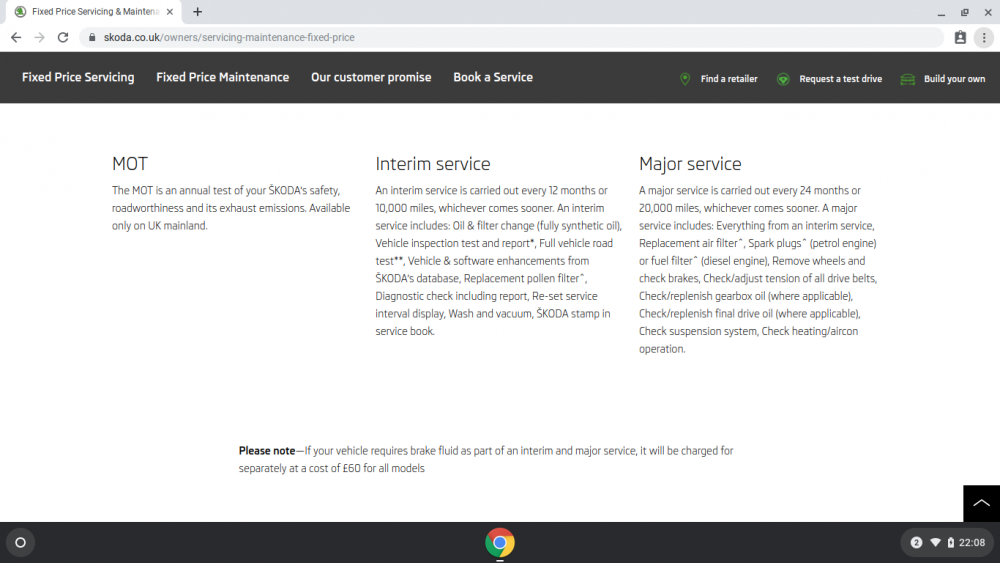Click Request a test drive link
The height and width of the screenshot is (563, 1000).
pos(841,79)
